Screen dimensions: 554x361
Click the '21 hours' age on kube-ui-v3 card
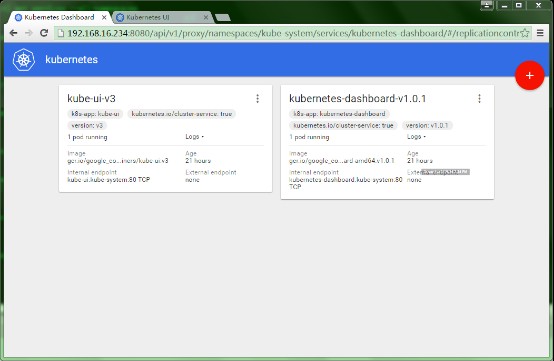198,161
